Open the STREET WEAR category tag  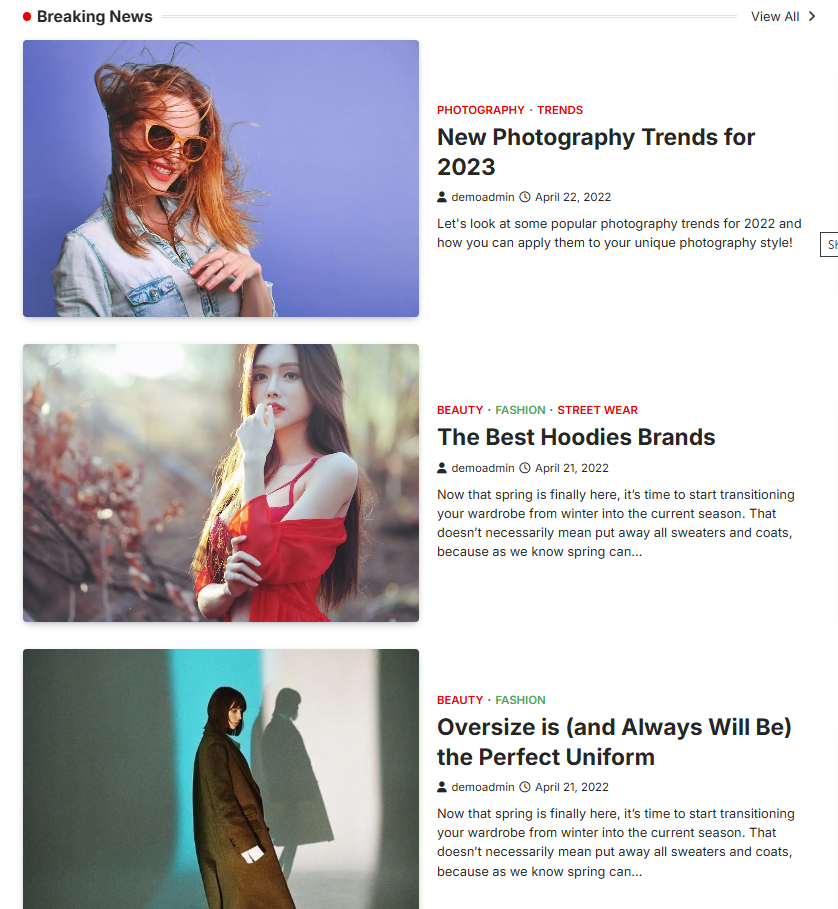click(597, 410)
